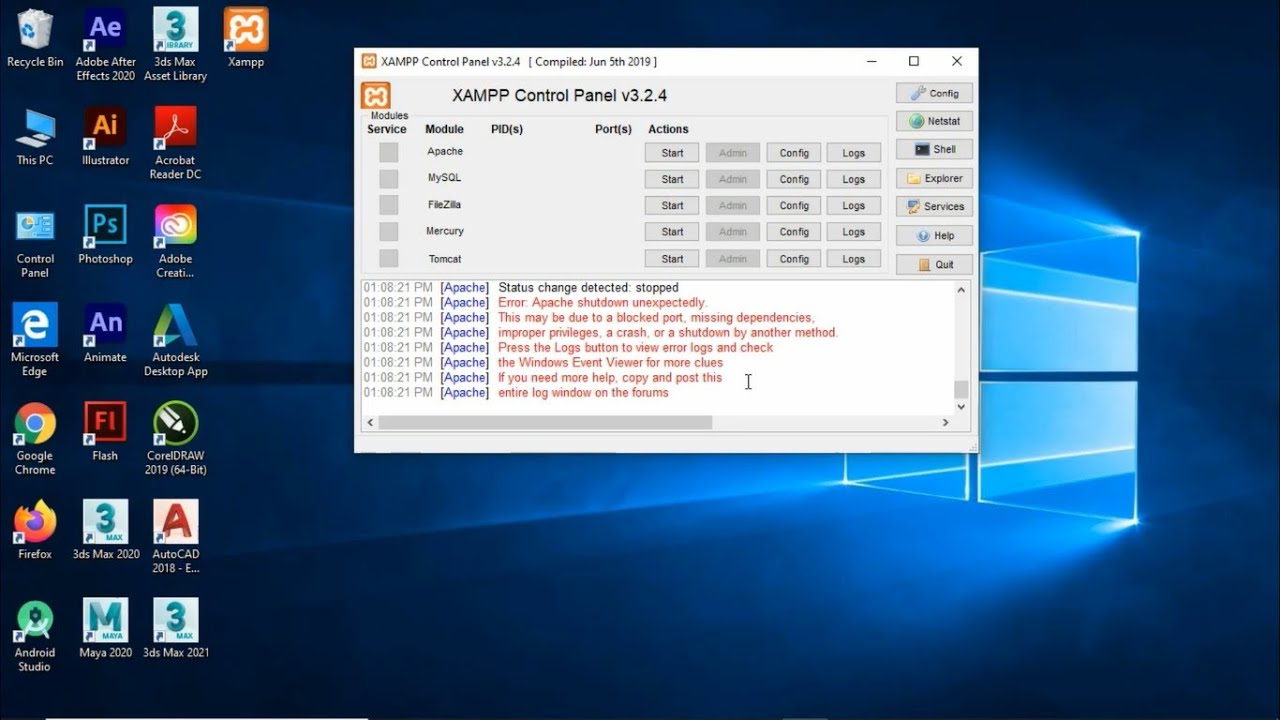Select the Flash desktop shortcut

click(x=105, y=432)
